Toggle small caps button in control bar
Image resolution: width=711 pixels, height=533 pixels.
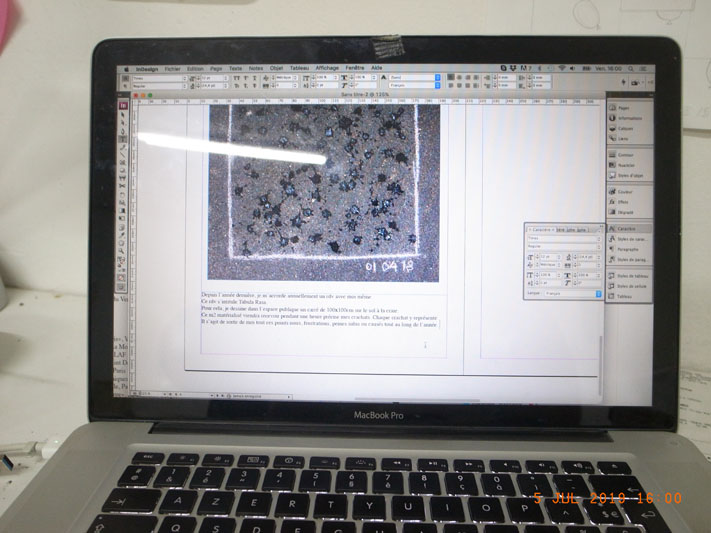click(x=237, y=86)
